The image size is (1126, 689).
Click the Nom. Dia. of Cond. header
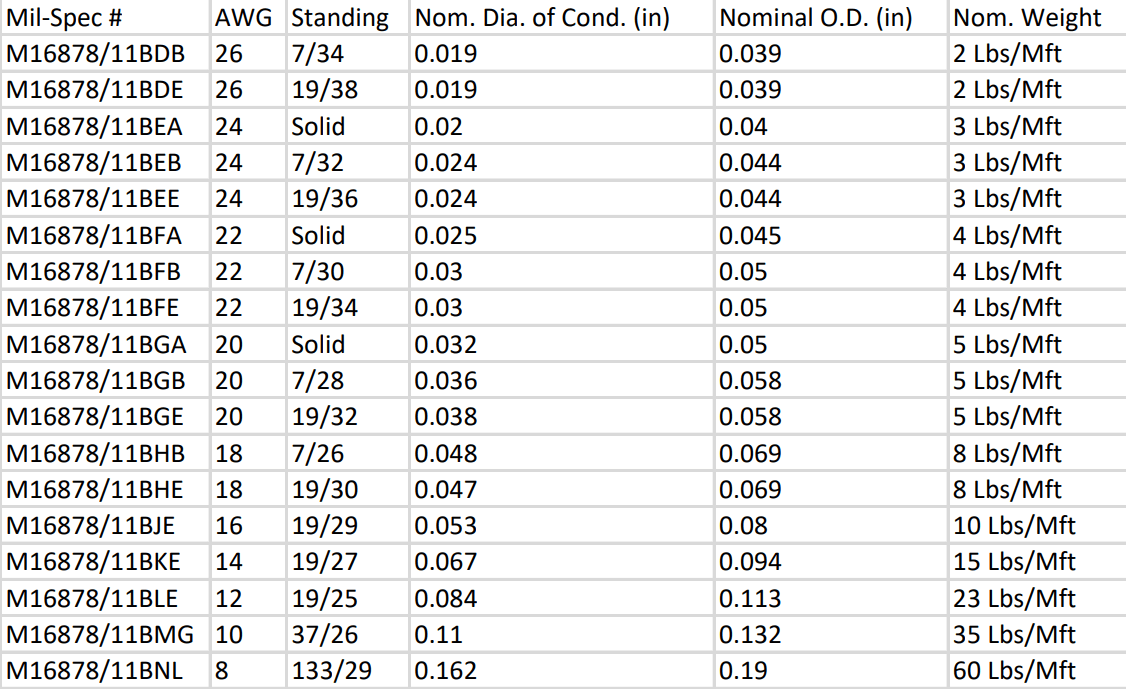click(562, 17)
